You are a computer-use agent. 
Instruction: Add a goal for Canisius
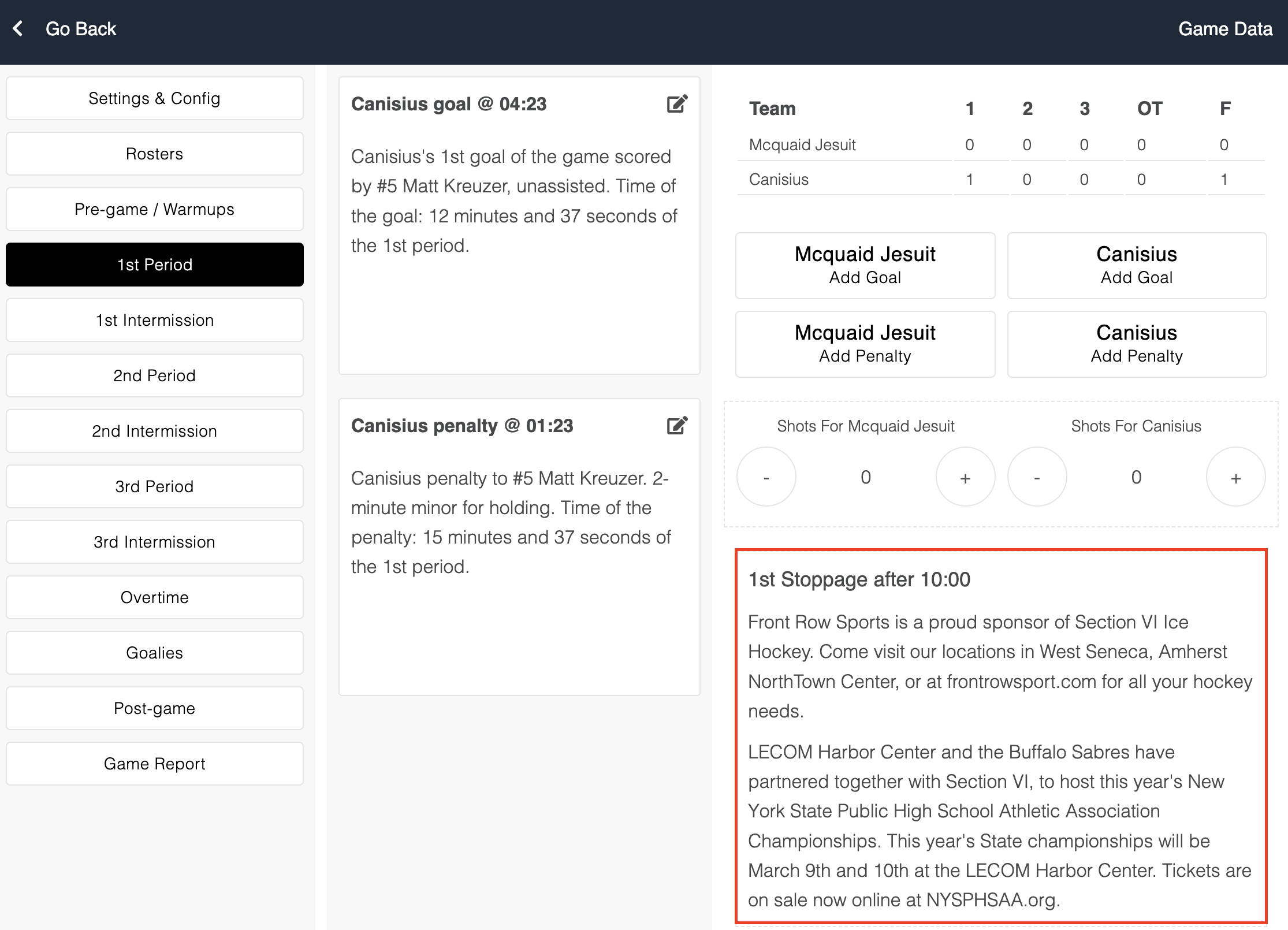(x=1136, y=266)
